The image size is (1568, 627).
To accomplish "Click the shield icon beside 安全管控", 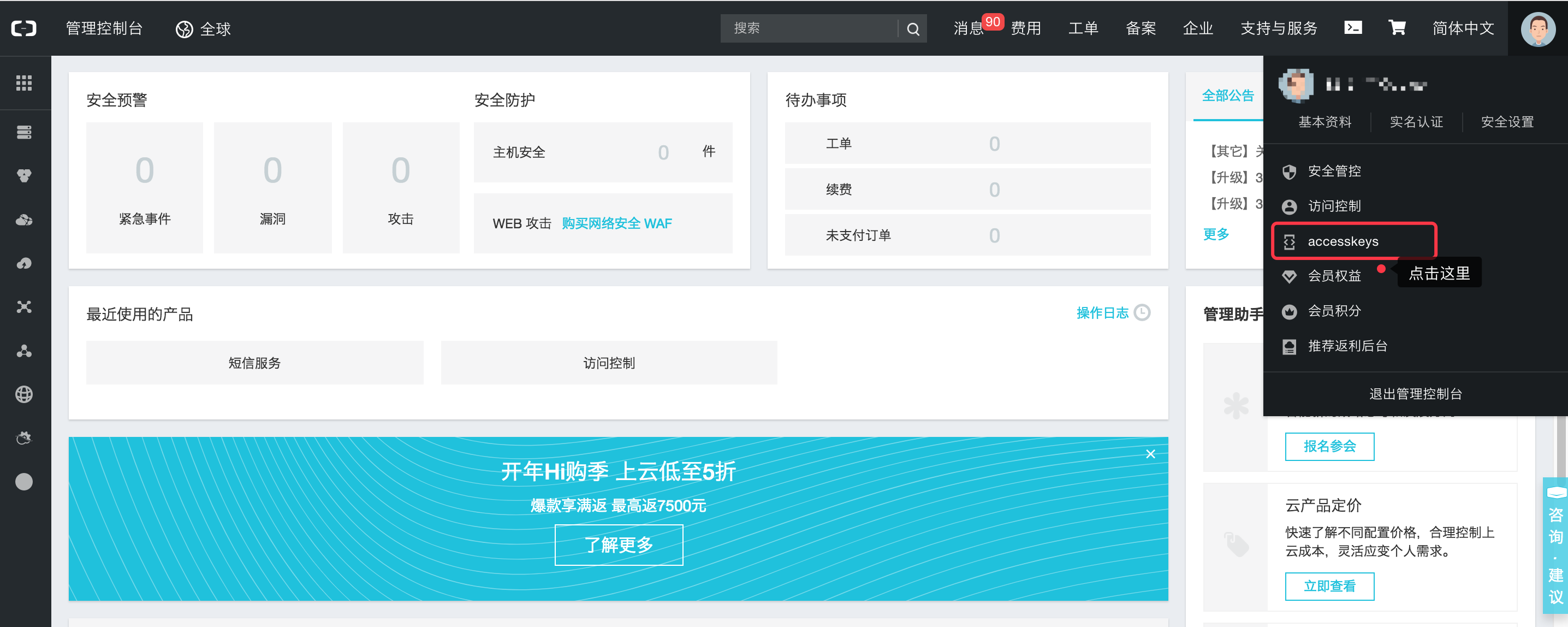I will point(1288,171).
